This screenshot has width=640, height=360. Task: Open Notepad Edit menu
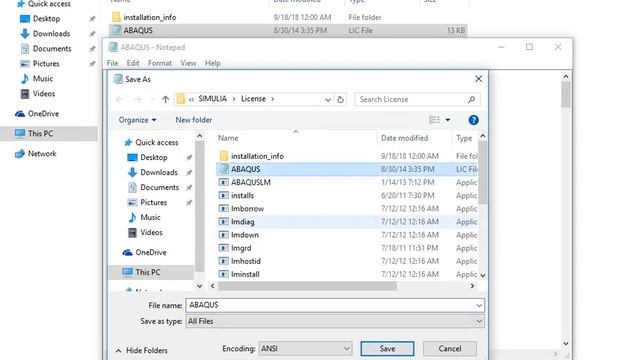click(133, 63)
